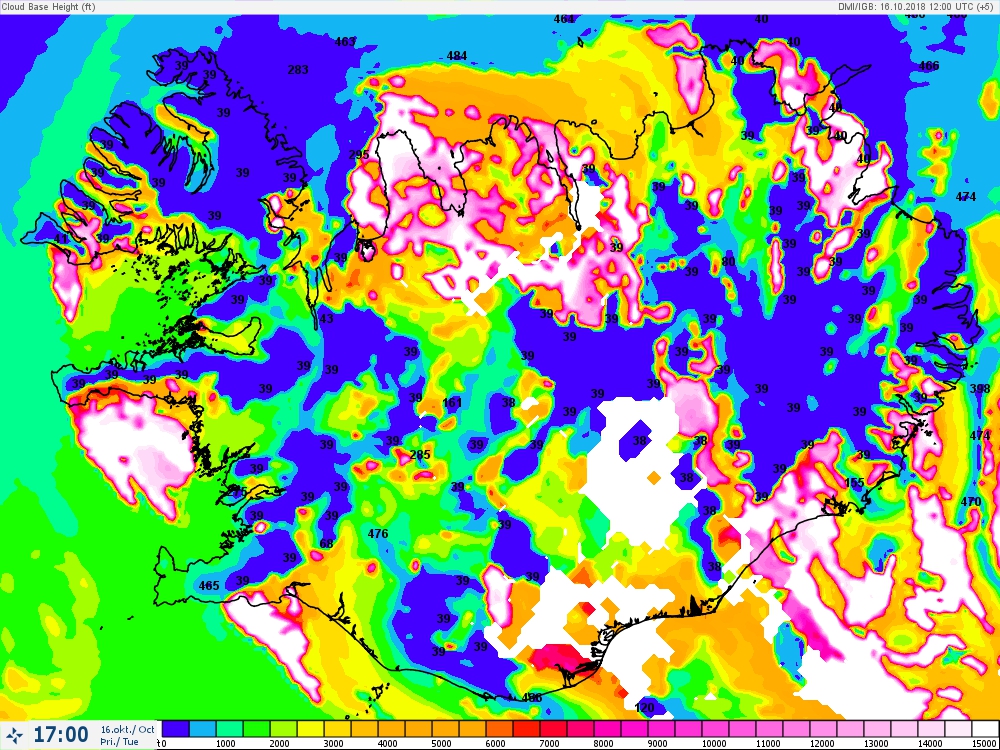
Task: Click the 476 value on the map
Action: tap(378, 533)
